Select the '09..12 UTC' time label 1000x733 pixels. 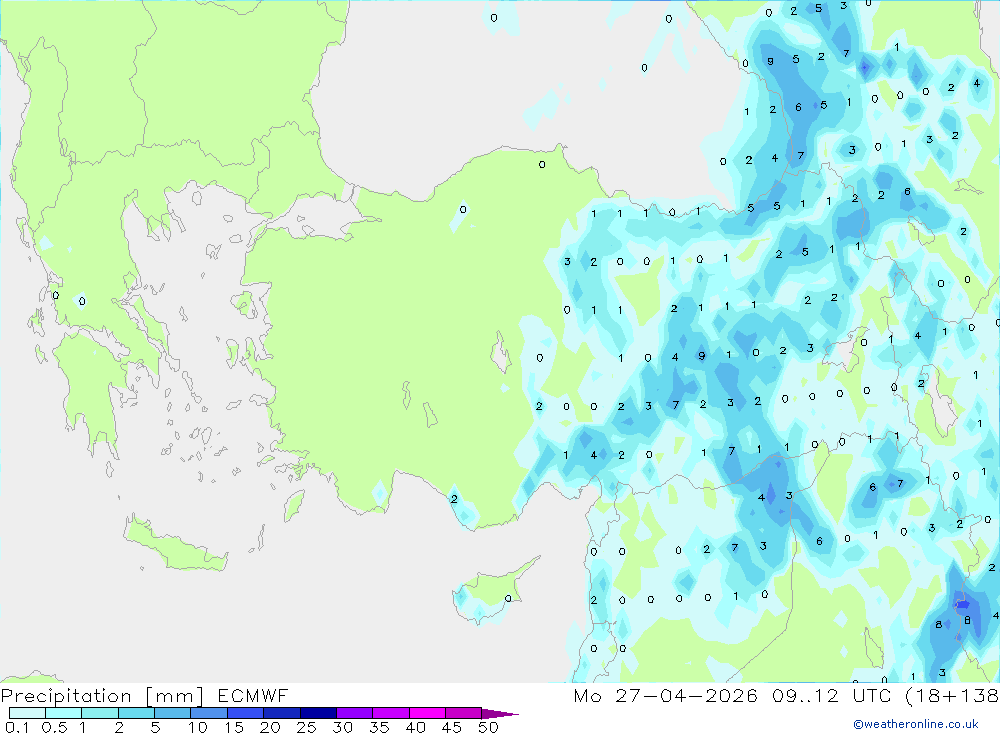(x=831, y=695)
